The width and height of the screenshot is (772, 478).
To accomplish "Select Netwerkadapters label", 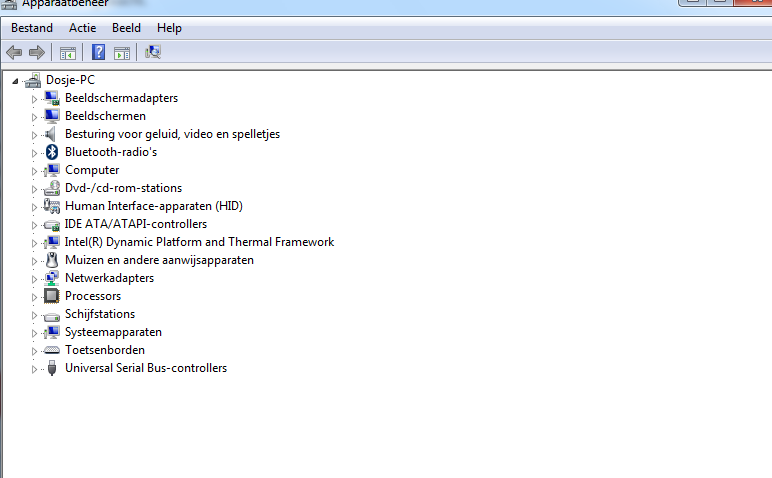I will coord(109,278).
